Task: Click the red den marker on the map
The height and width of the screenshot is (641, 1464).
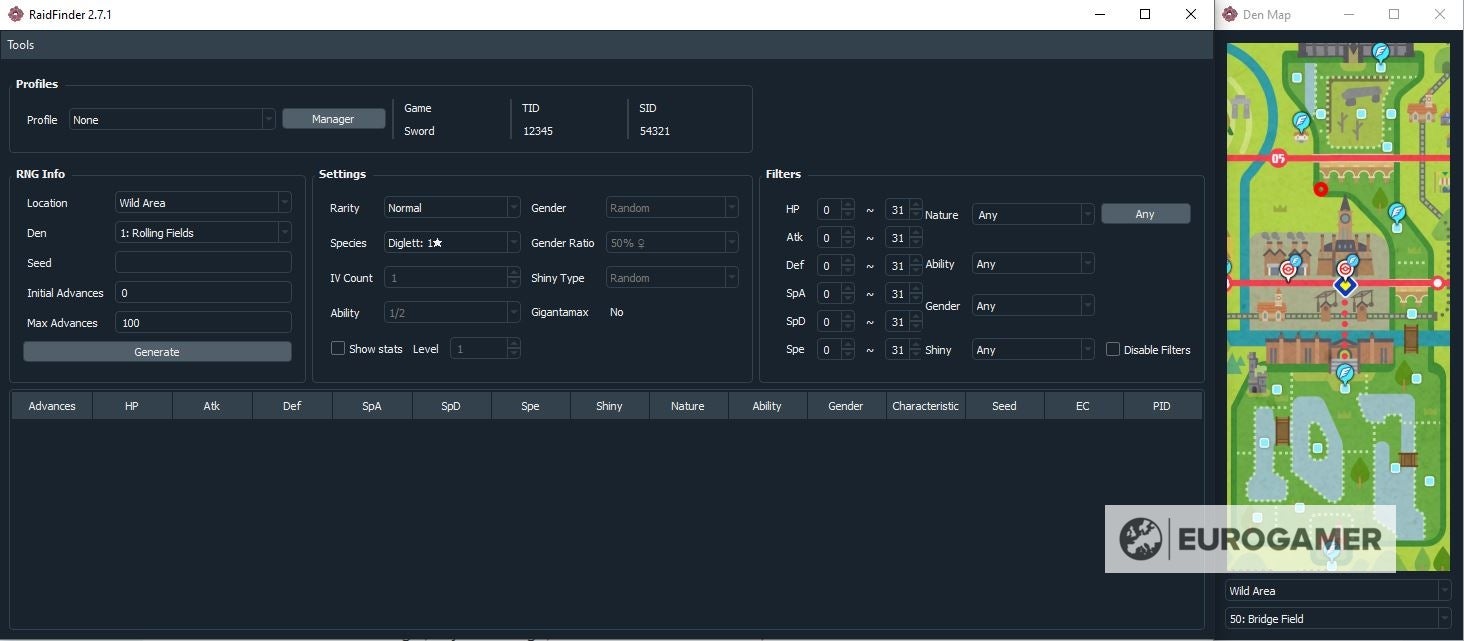Action: (1321, 188)
